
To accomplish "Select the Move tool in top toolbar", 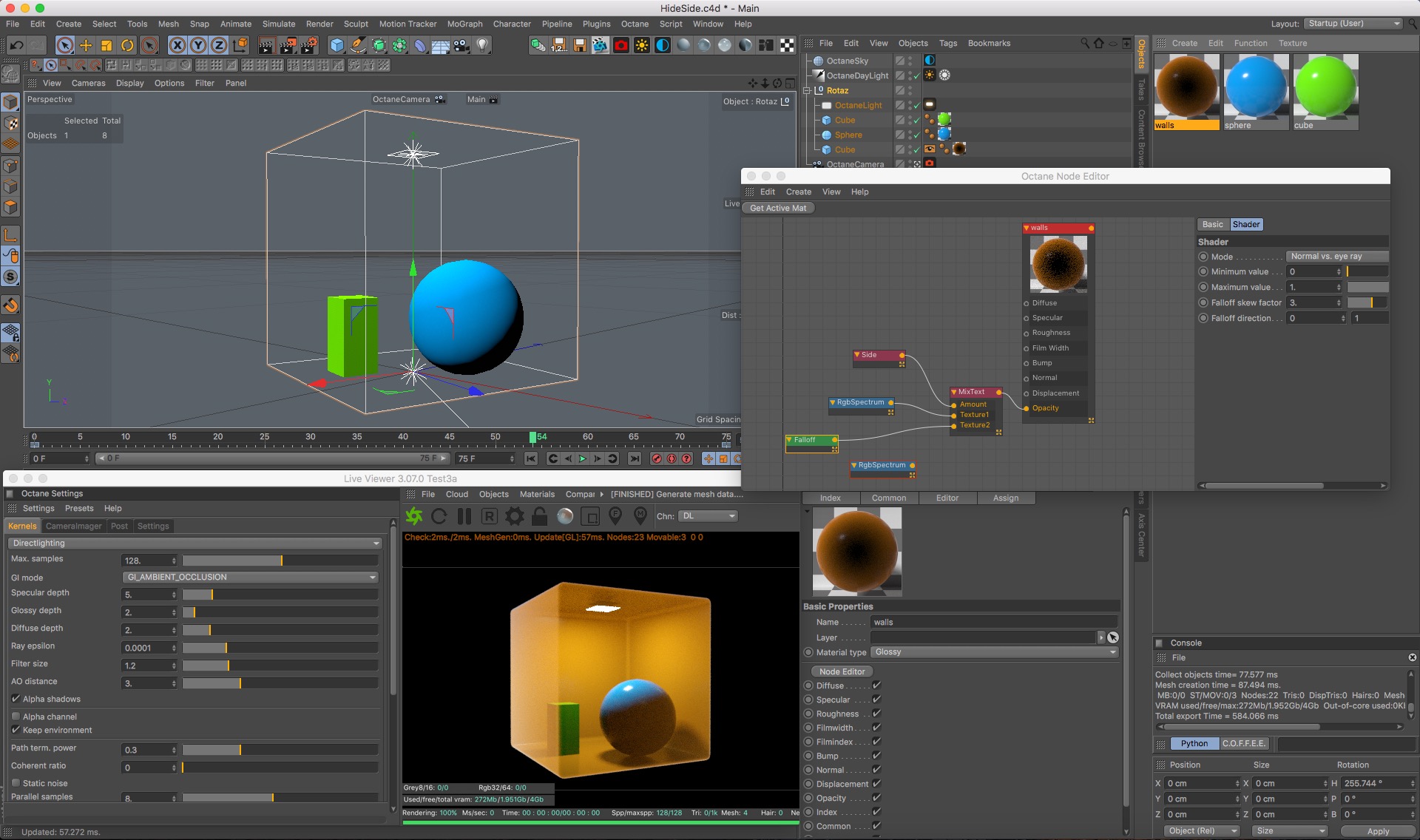I will (x=86, y=46).
